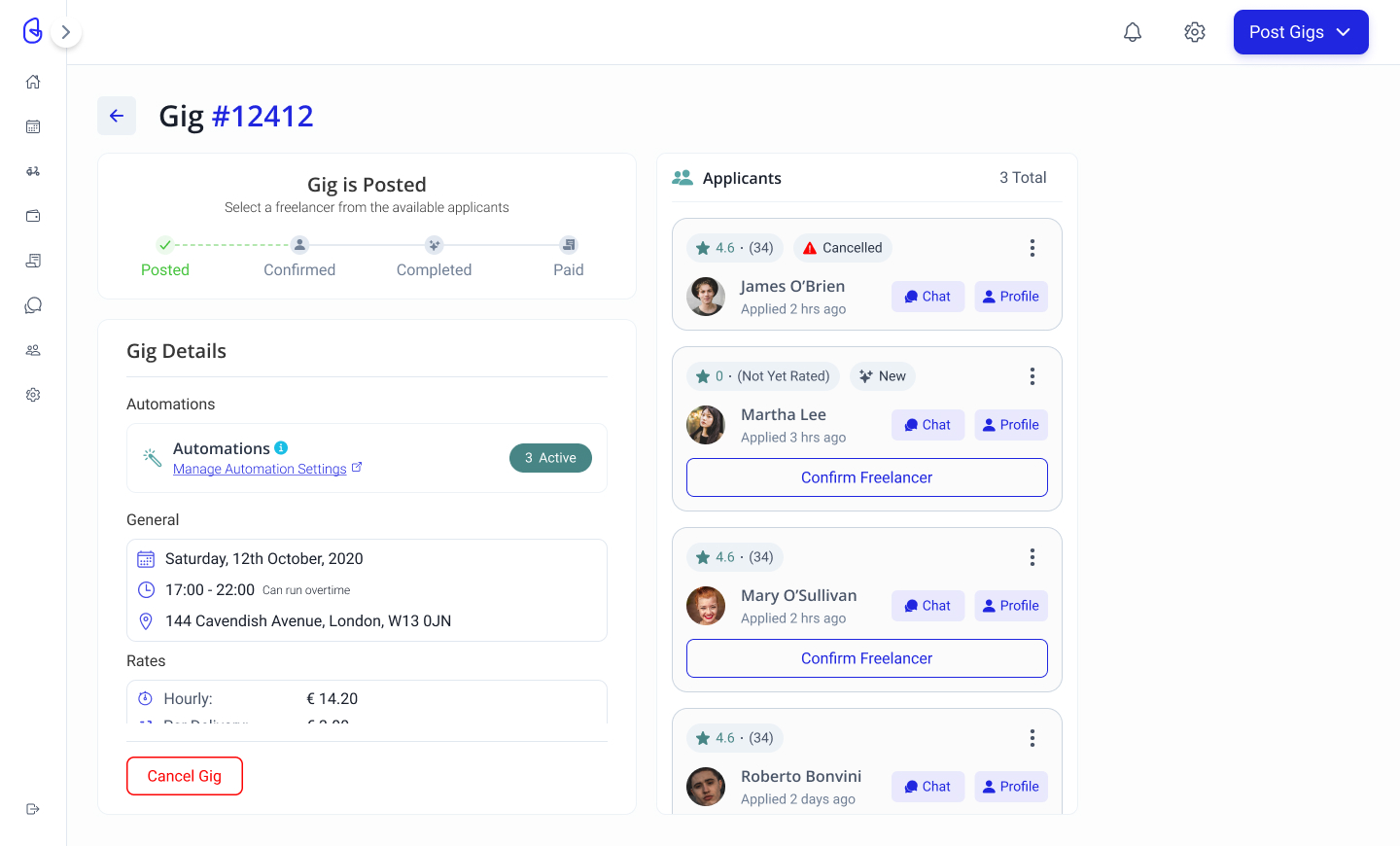The image size is (1400, 846).
Task: Open the wallet sidebar icon
Action: point(33,216)
